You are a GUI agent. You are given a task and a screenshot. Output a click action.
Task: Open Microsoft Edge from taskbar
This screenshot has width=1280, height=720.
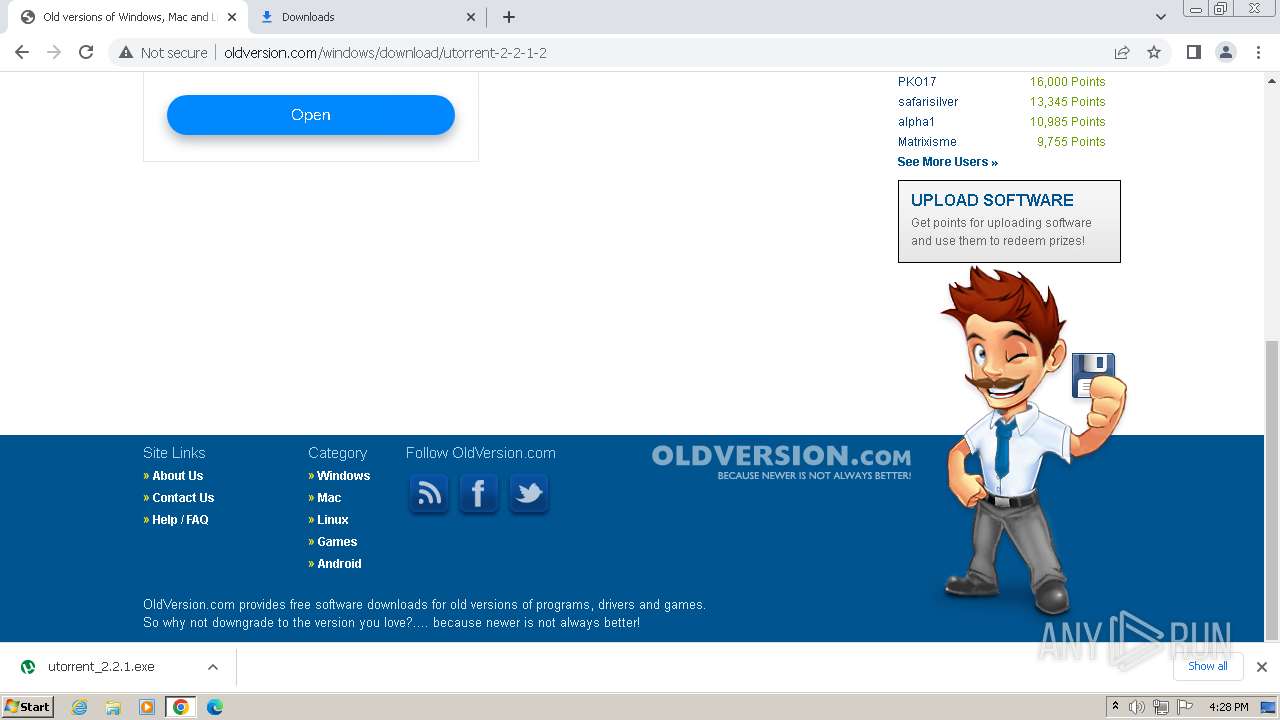coord(215,707)
